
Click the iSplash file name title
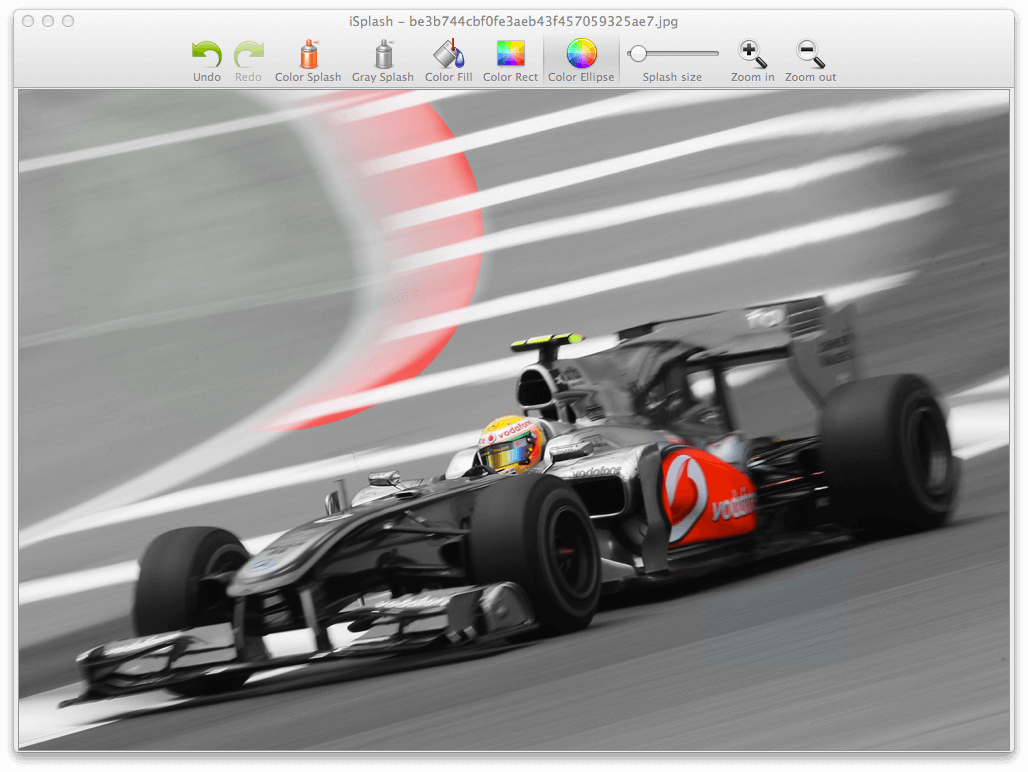pos(513,21)
